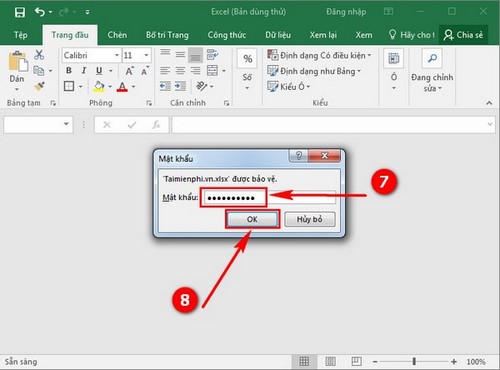500x370 pixels.
Task: Open the Căn chỉnh dialog launcher
Action: (226, 103)
